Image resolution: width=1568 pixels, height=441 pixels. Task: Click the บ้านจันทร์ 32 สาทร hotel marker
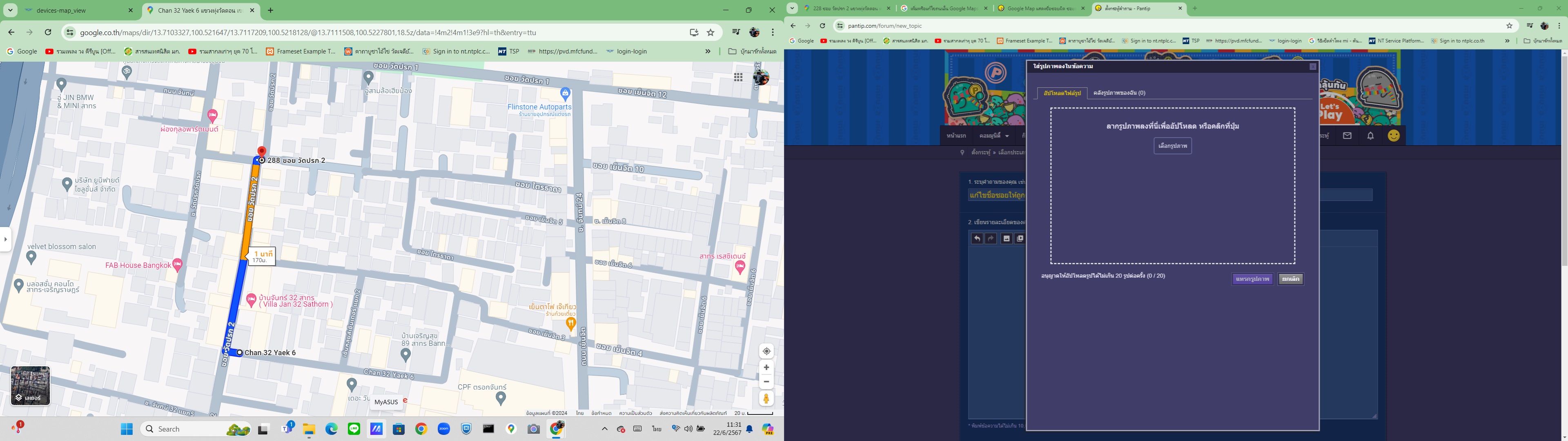pyautogui.click(x=251, y=299)
